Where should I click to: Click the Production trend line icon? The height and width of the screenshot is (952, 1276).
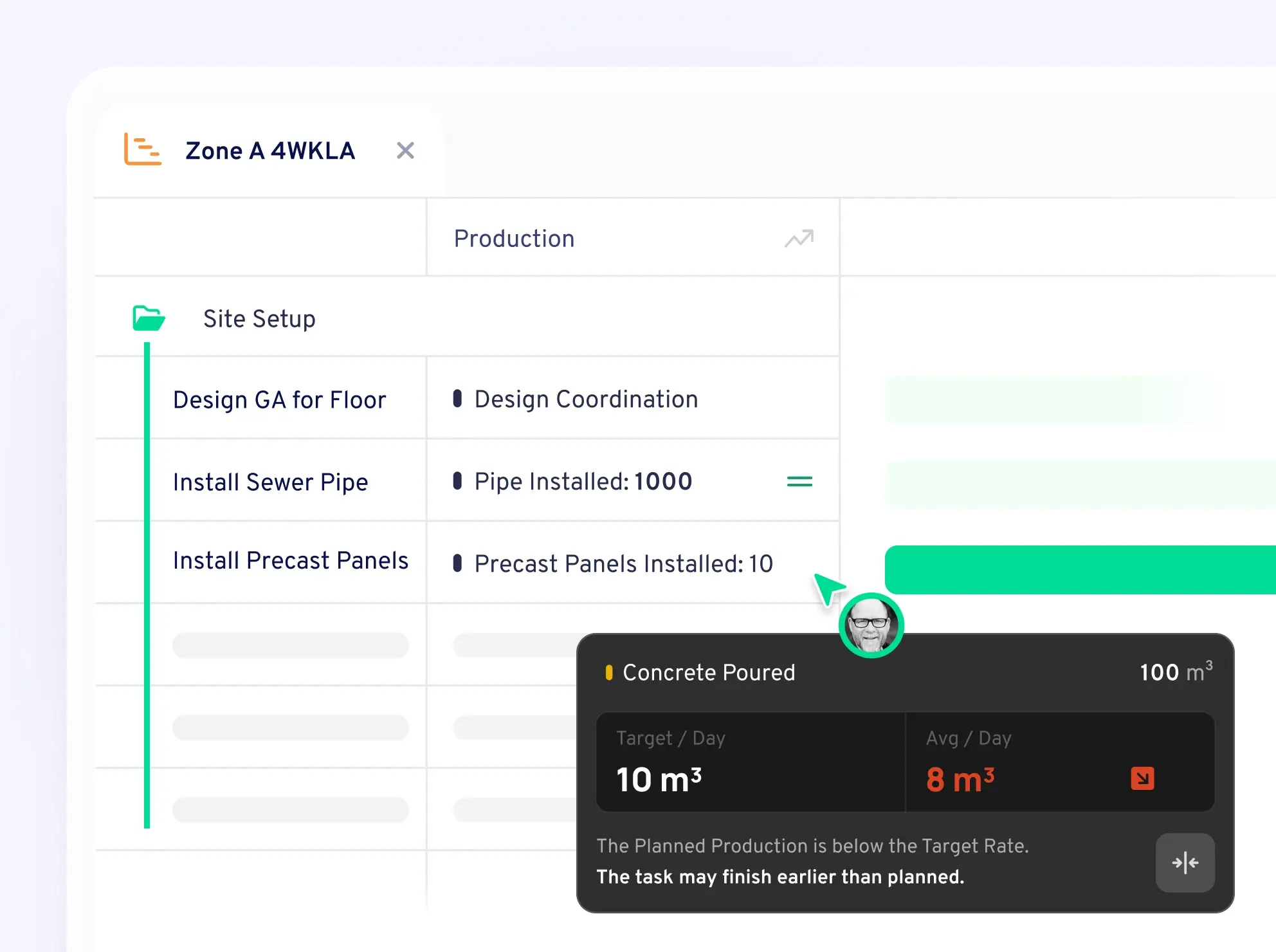tap(799, 239)
